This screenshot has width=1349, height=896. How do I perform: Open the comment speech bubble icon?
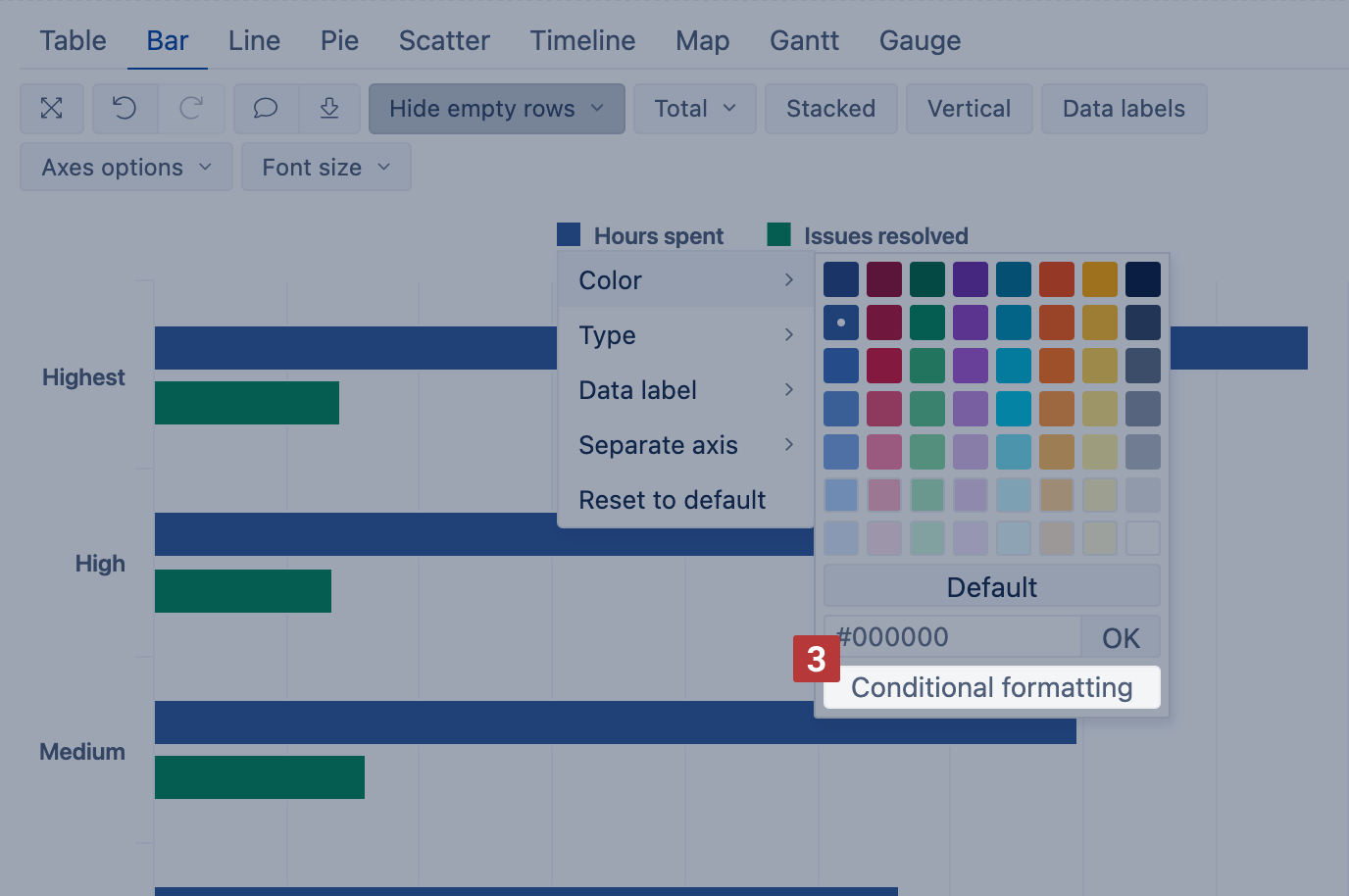tap(266, 109)
